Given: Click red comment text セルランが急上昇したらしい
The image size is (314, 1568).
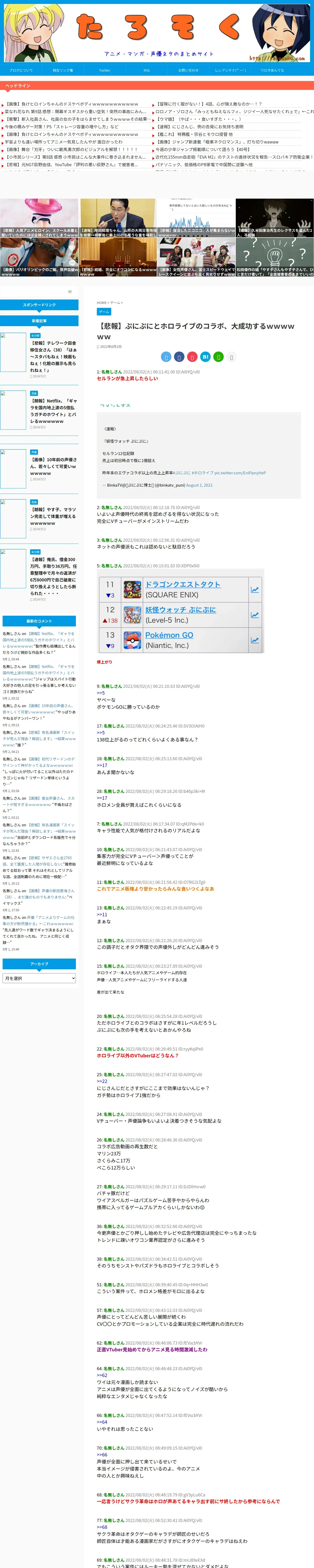Looking at the screenshot, I should tap(127, 379).
